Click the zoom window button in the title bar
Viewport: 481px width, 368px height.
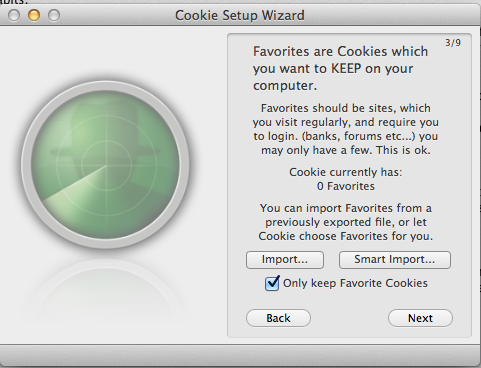[54, 15]
